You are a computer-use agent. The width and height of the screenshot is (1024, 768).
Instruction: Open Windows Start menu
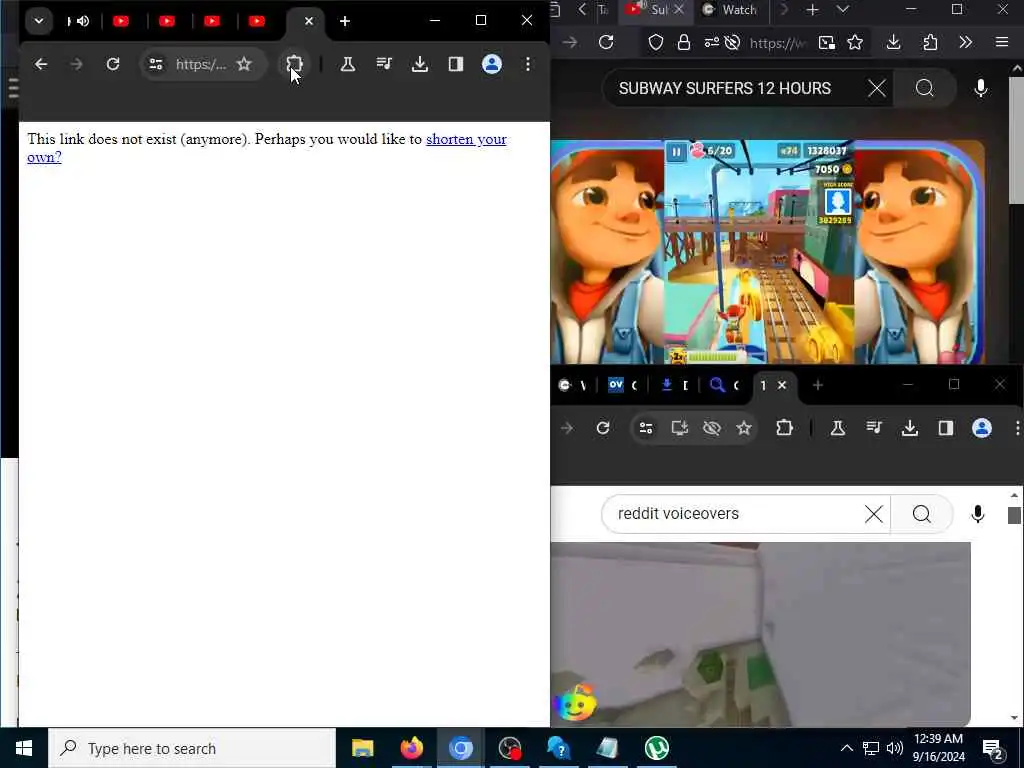24,748
